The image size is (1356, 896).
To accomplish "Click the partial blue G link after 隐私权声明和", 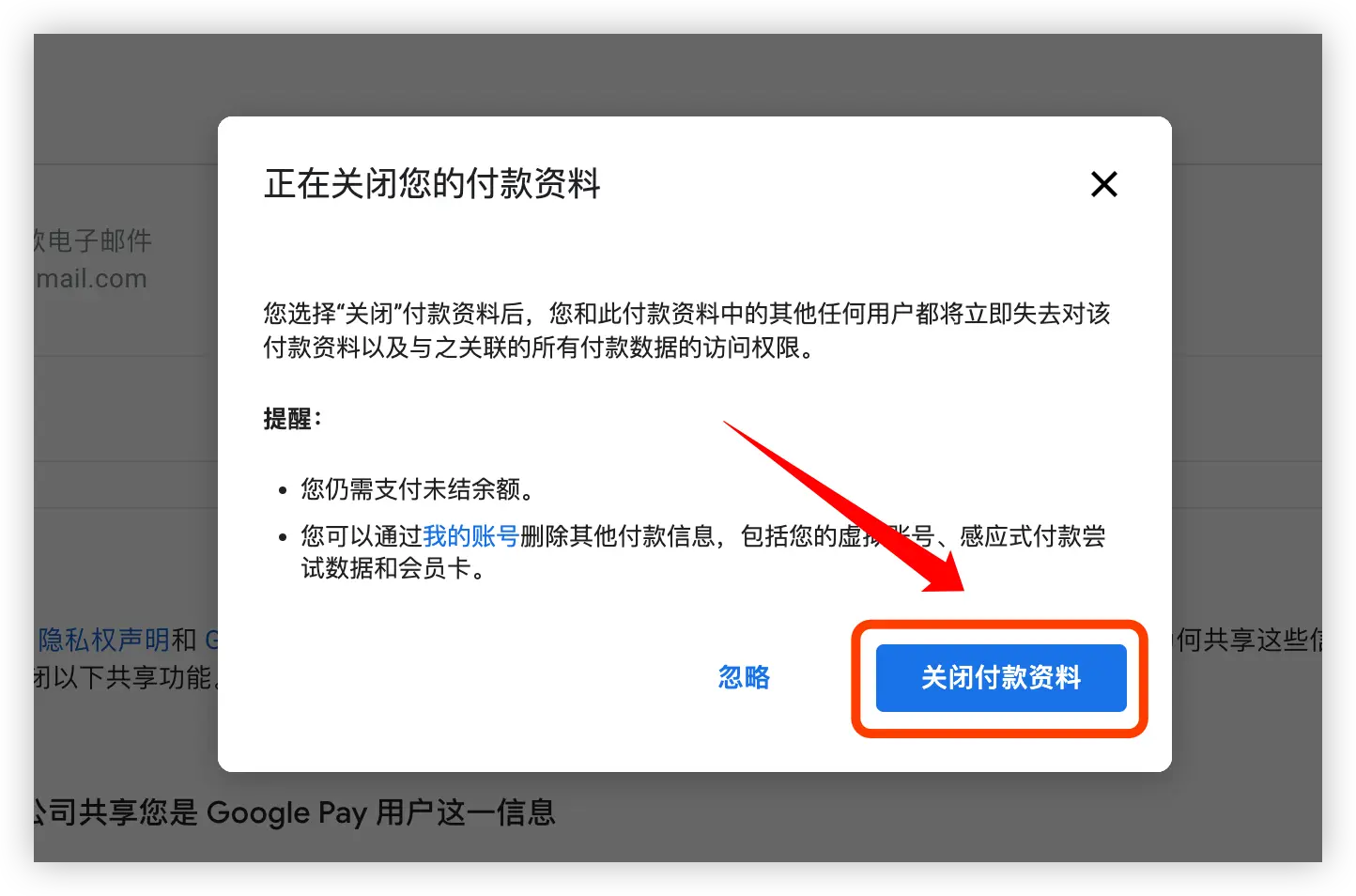I will click(211, 641).
